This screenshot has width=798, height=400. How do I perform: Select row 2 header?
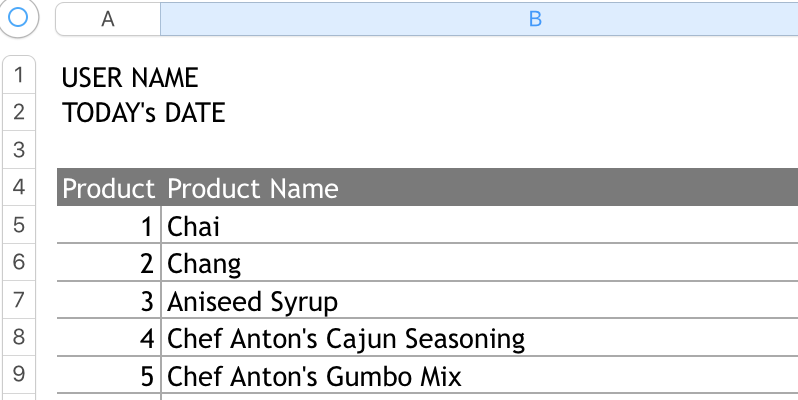coord(19,112)
